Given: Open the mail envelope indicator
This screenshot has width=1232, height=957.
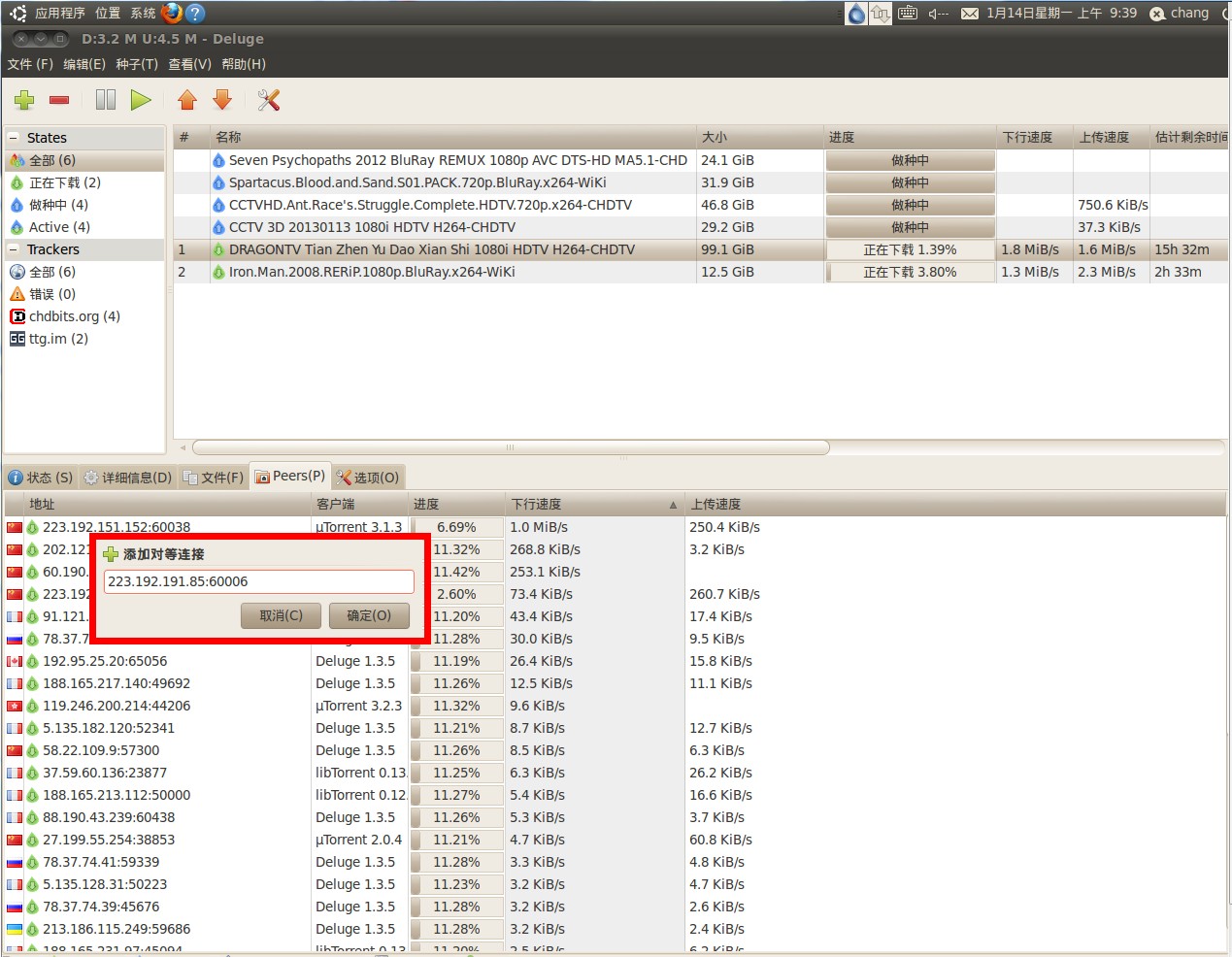Looking at the screenshot, I should pyautogui.click(x=970, y=14).
